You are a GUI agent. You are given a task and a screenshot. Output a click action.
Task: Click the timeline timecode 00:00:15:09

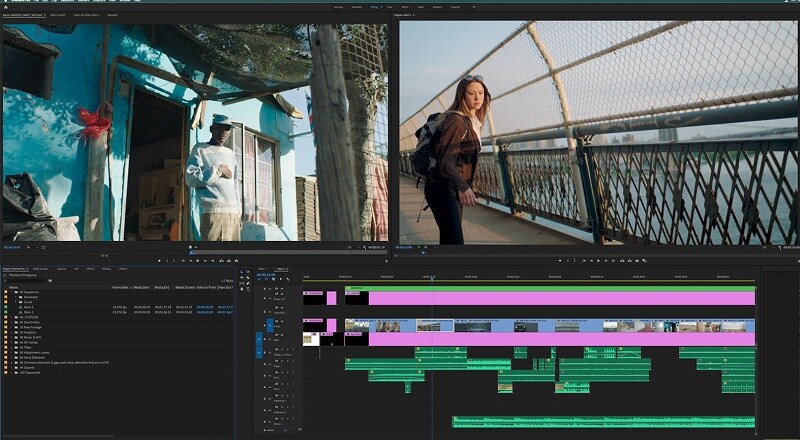point(266,275)
